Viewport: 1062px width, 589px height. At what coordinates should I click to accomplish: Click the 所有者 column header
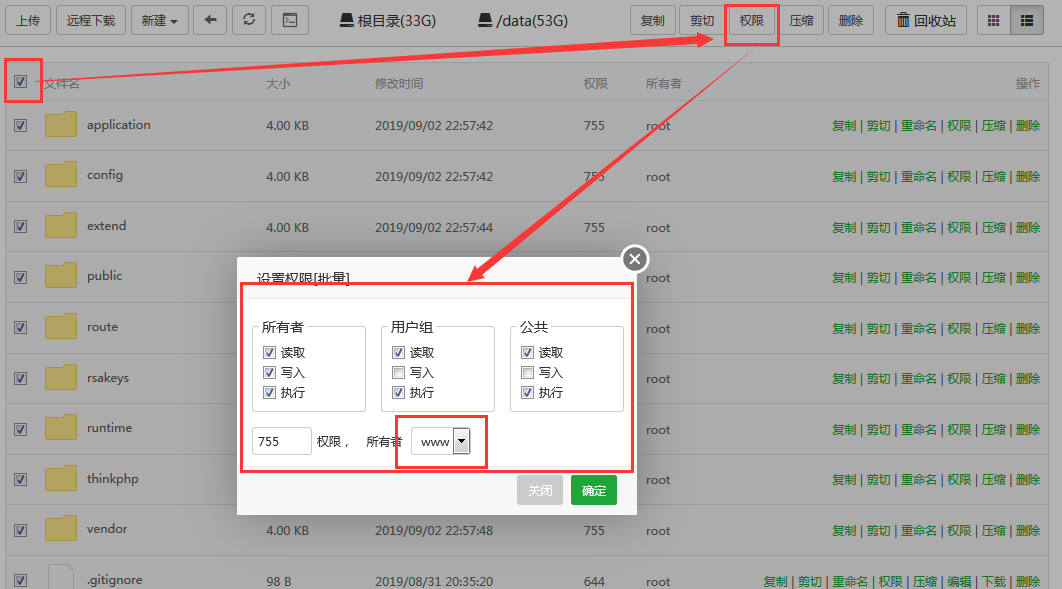point(664,83)
